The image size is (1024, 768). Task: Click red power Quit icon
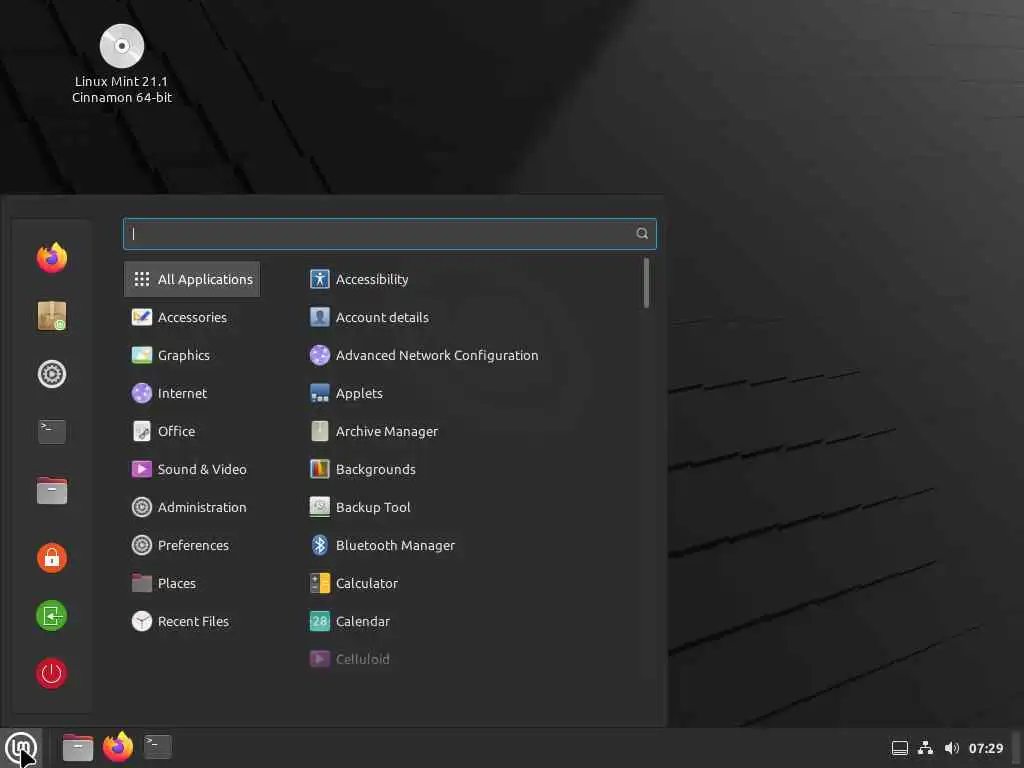click(52, 673)
